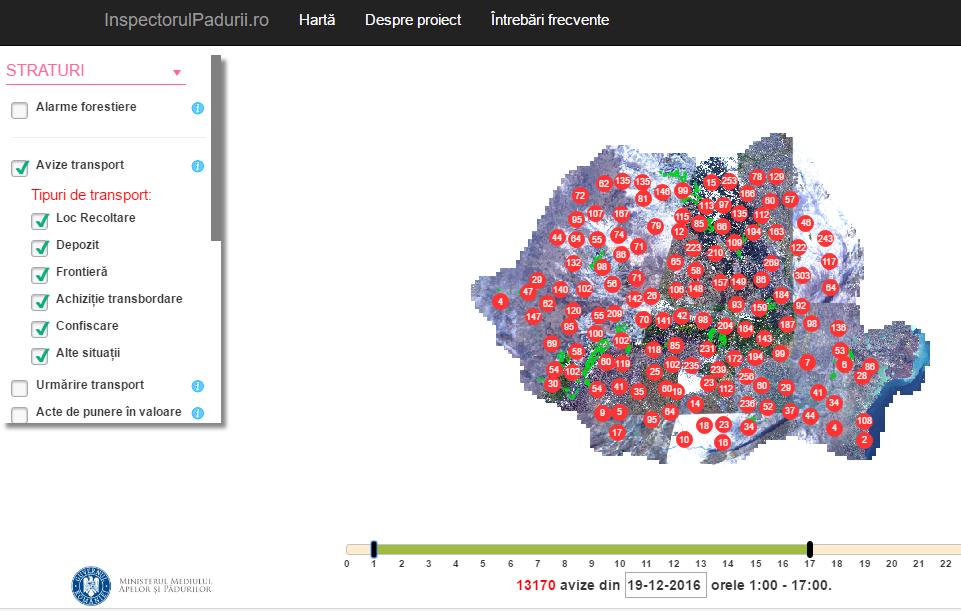Viewport: 961px width, 611px height.
Task: Toggle the Confiscare checkbox off
Action: click(40, 328)
